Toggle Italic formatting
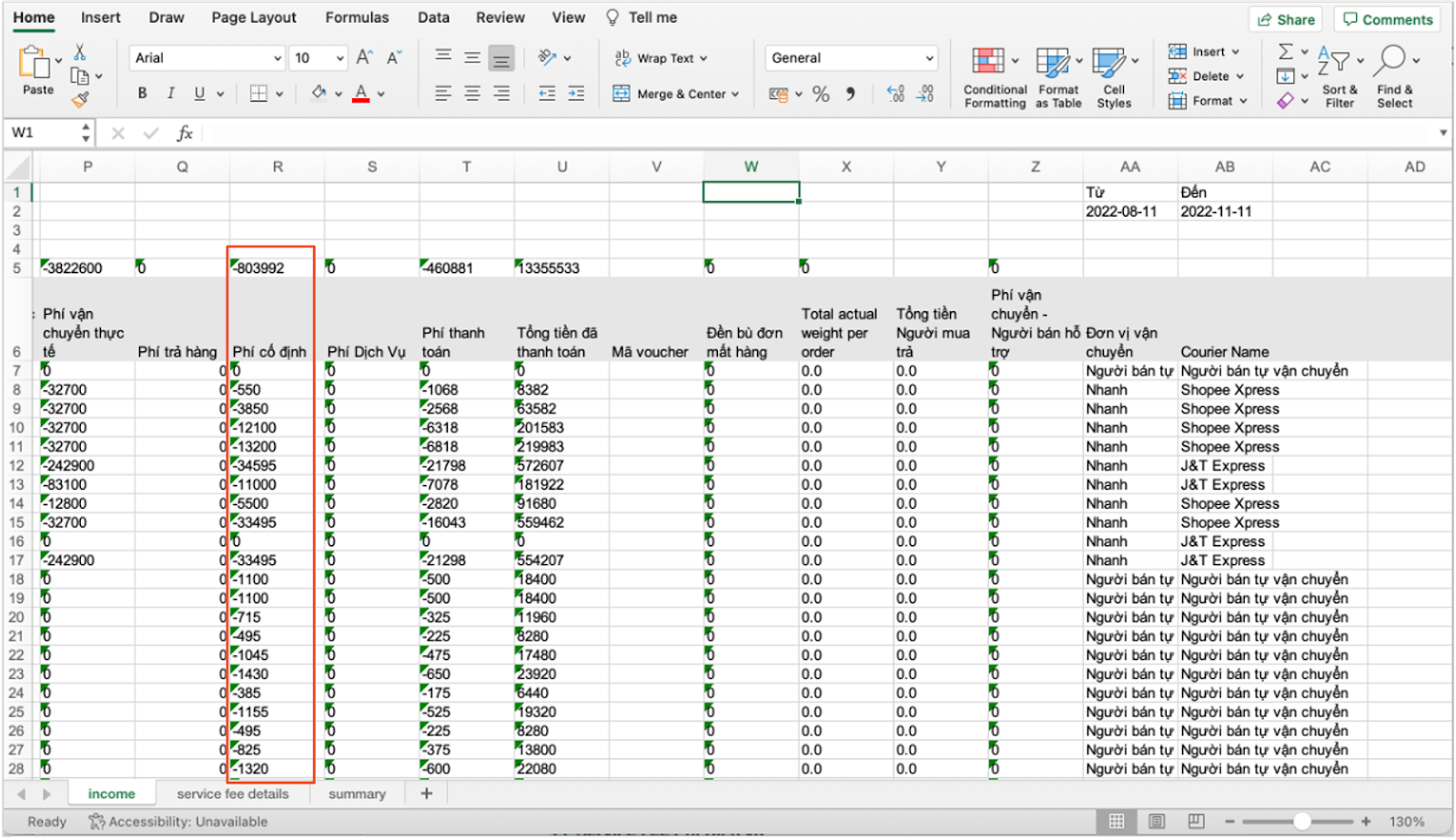This screenshot has width=1456, height=840. pos(170,93)
